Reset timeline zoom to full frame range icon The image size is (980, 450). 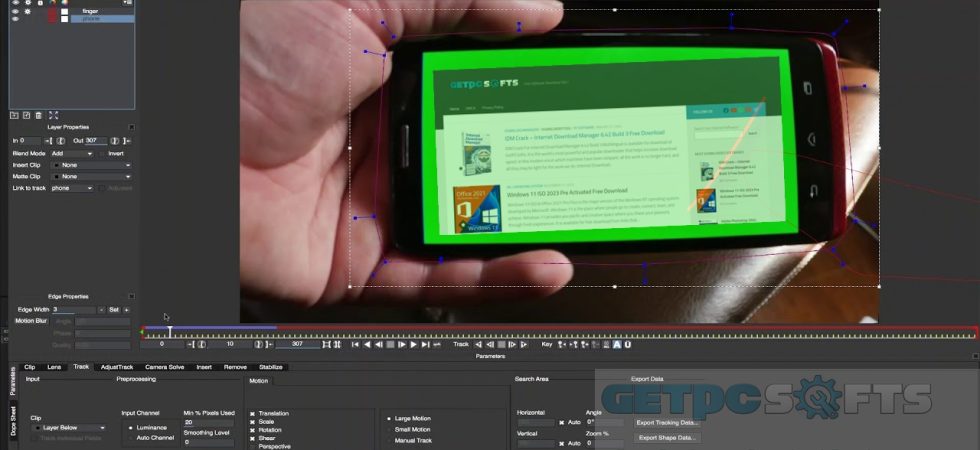(337, 344)
